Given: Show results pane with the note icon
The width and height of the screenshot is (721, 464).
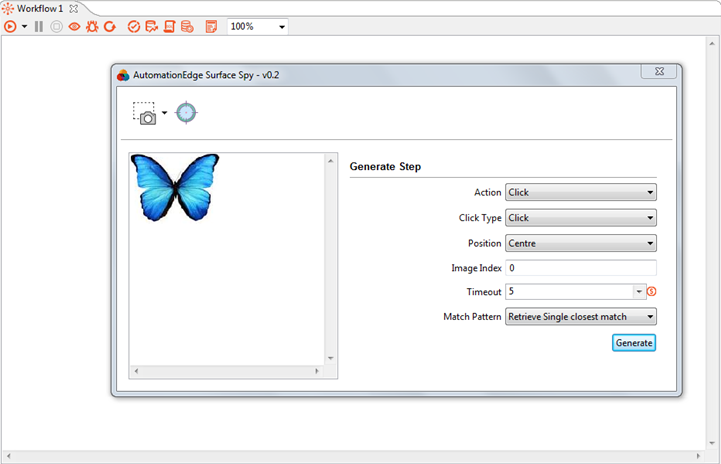Looking at the screenshot, I should 211,27.
